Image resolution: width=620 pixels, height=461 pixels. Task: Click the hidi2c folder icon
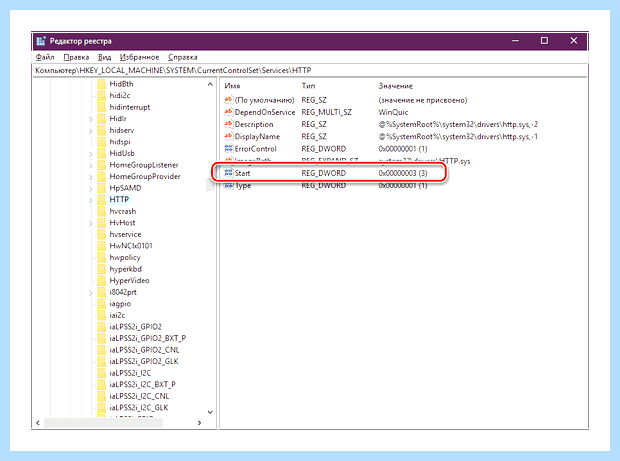tap(102, 95)
